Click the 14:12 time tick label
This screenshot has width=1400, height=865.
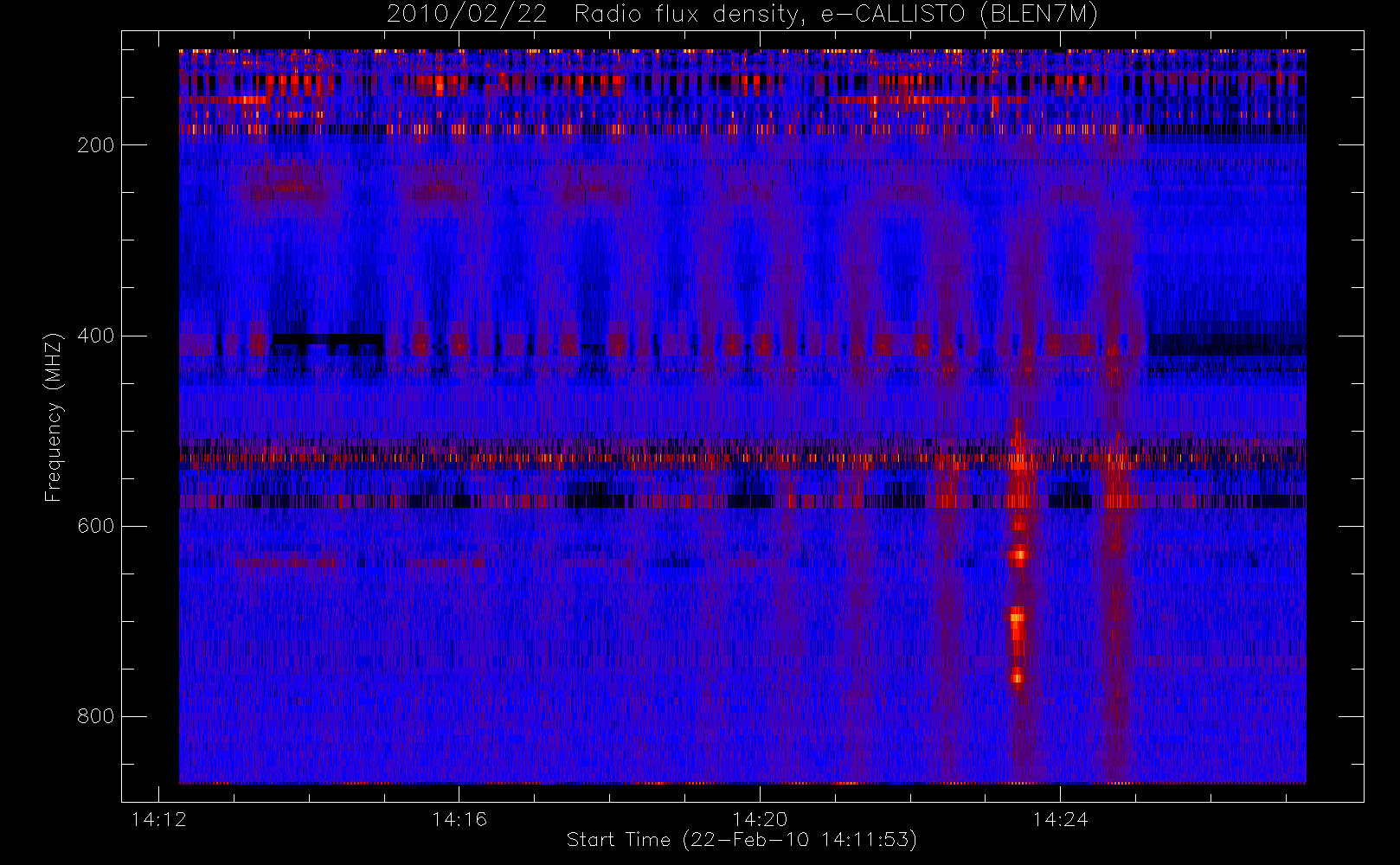point(159,819)
